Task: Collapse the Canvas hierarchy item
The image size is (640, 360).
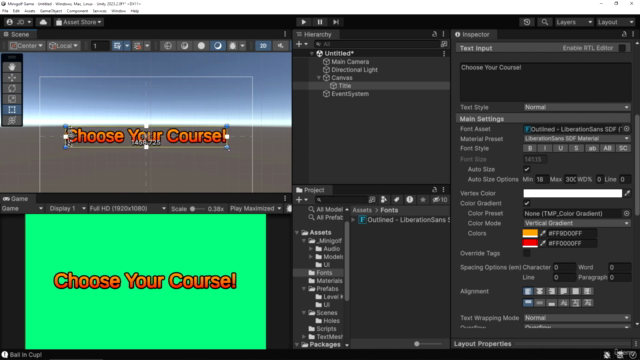Action: click(x=319, y=78)
